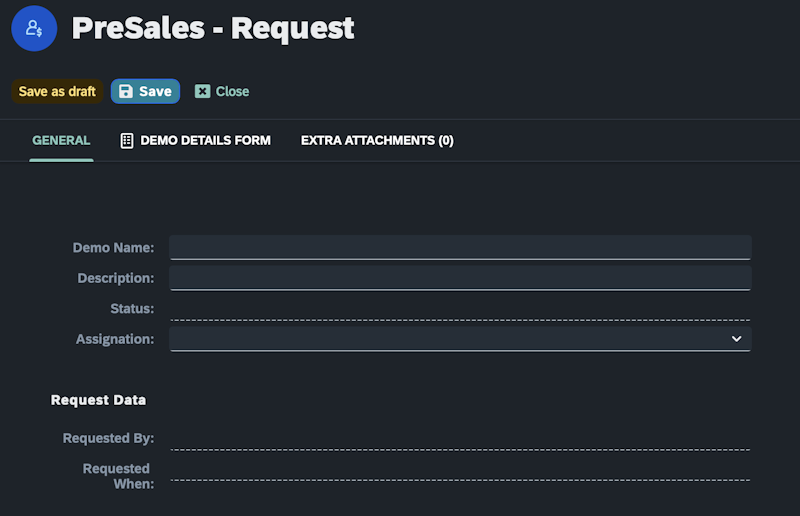The height and width of the screenshot is (516, 800).
Task: Click the X icon beside Close
Action: [202, 91]
